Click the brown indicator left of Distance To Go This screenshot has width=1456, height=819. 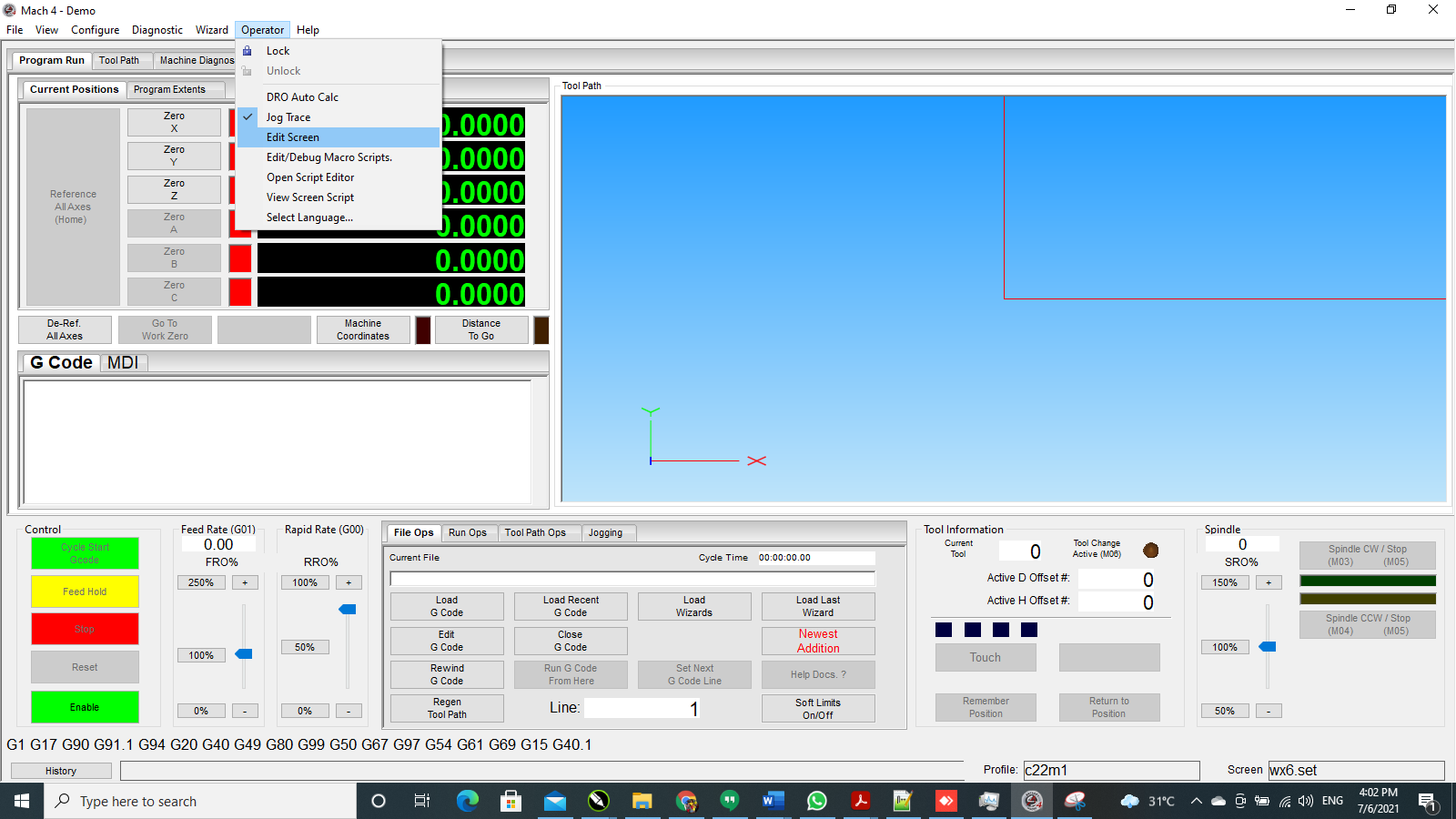point(422,329)
